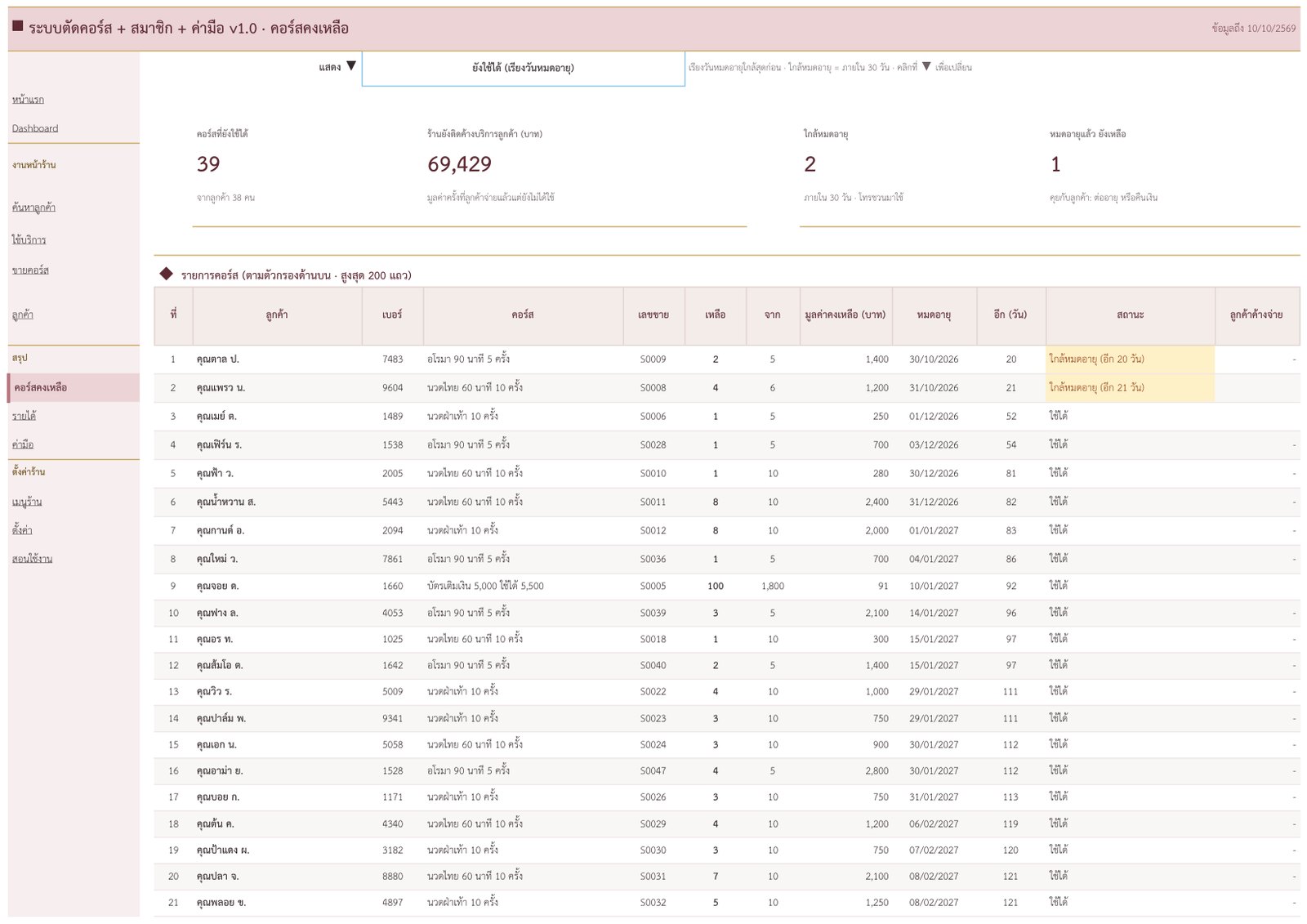
Task: Open ขายคอร์ส in the sidebar
Action: pyautogui.click(x=30, y=270)
